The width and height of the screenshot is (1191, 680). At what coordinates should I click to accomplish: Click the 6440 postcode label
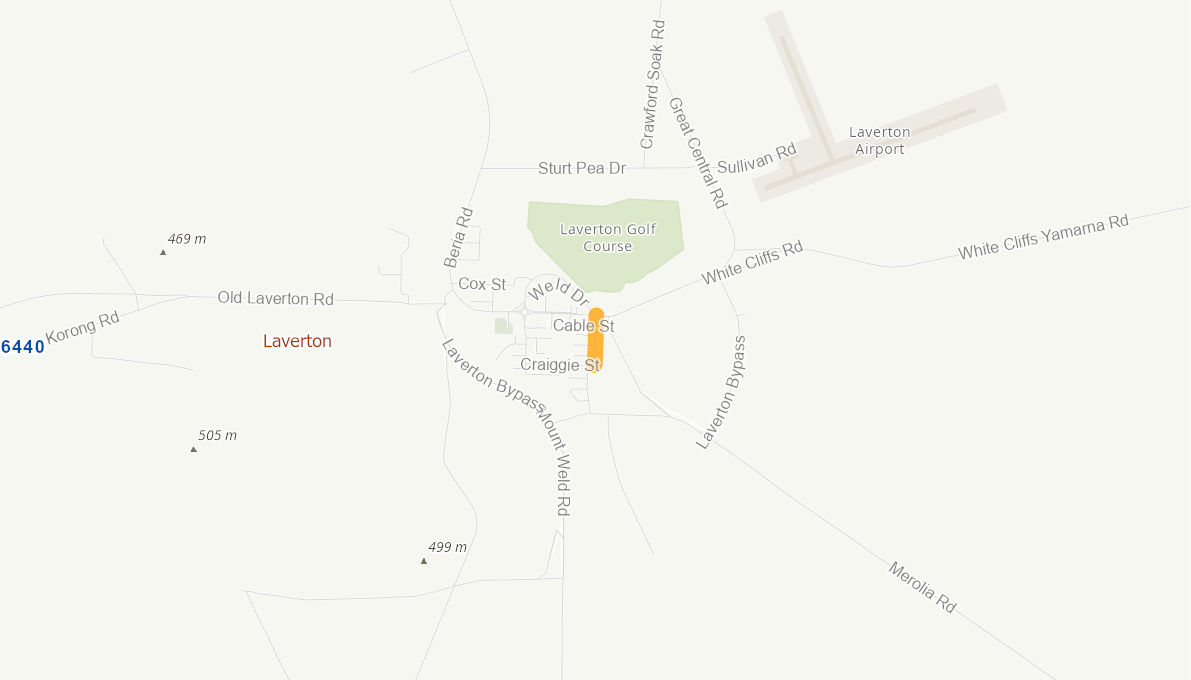point(23,347)
